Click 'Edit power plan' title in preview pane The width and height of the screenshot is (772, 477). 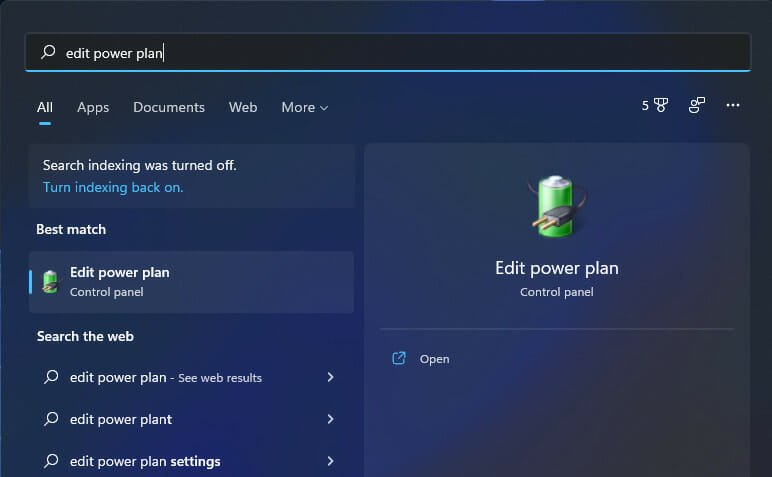(x=557, y=268)
